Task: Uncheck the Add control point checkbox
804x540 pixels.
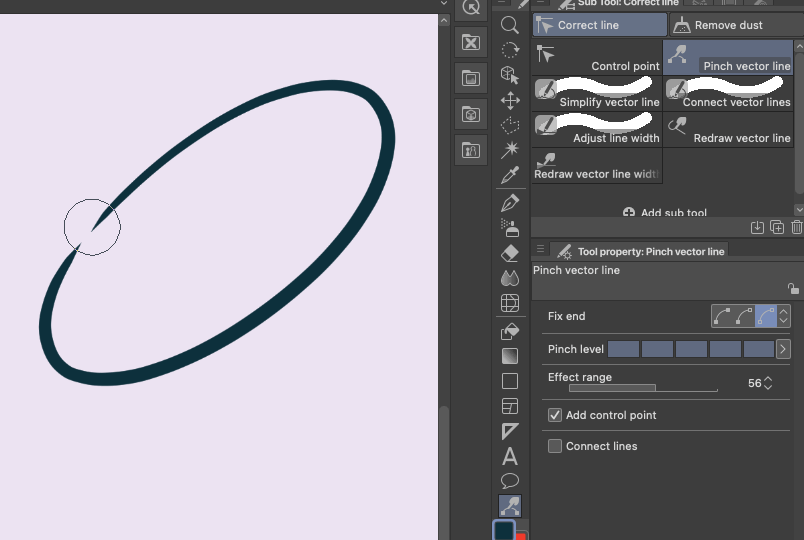Action: (x=555, y=415)
